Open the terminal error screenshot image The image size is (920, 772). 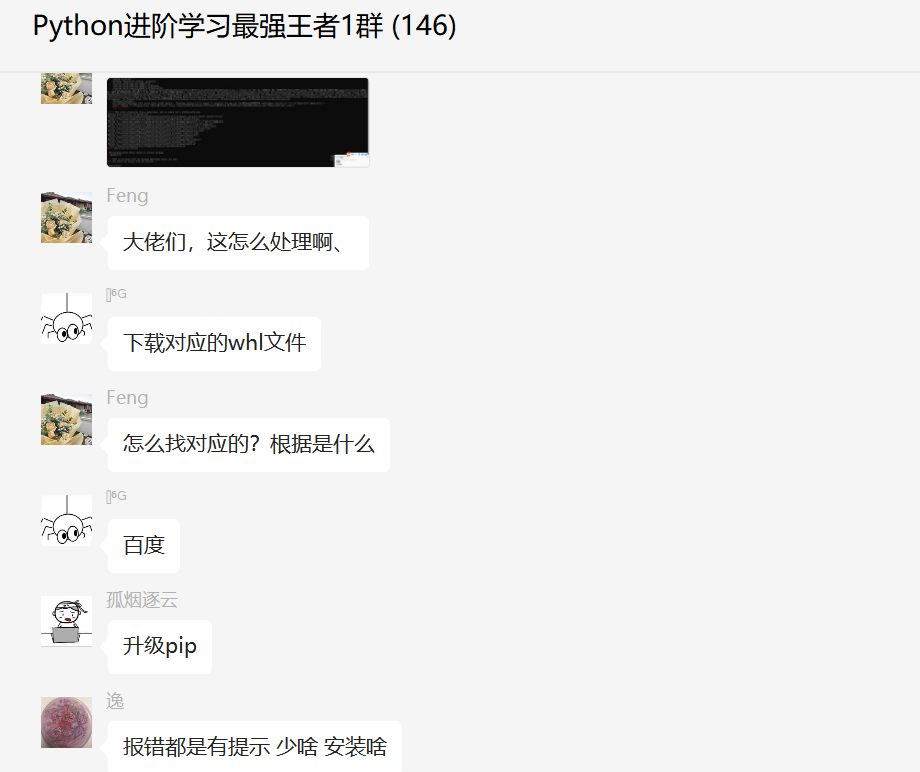point(238,122)
